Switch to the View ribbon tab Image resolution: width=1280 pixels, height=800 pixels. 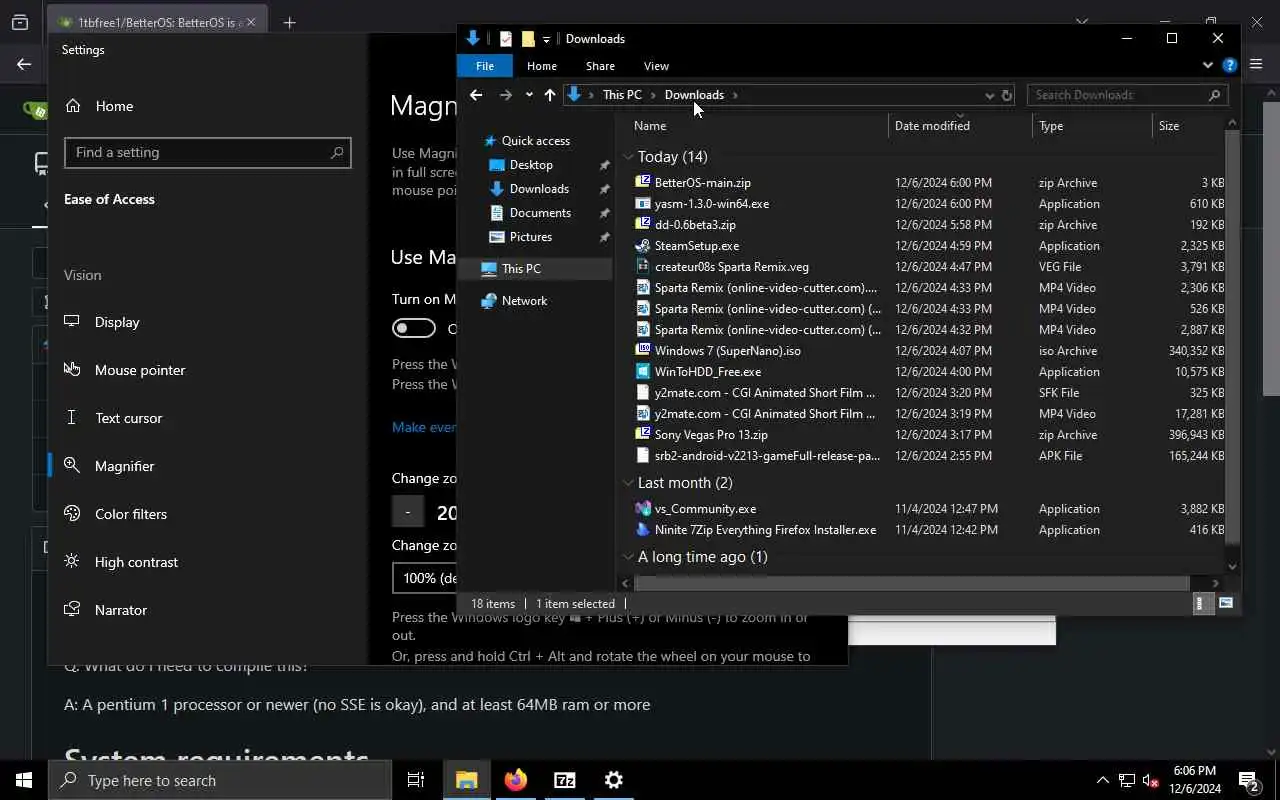[656, 66]
